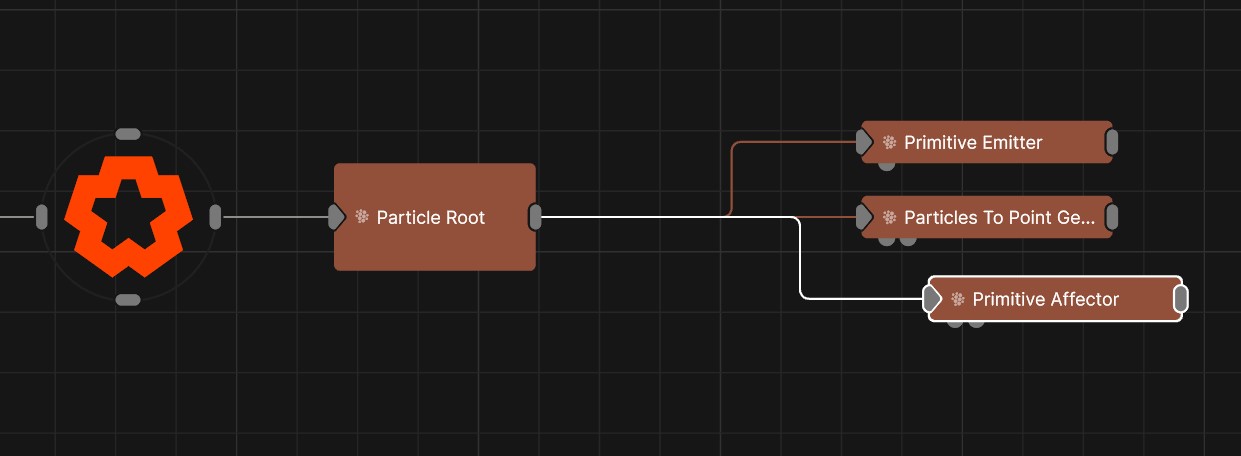
Task: Click the particle icon on Particle Root
Action: point(362,217)
